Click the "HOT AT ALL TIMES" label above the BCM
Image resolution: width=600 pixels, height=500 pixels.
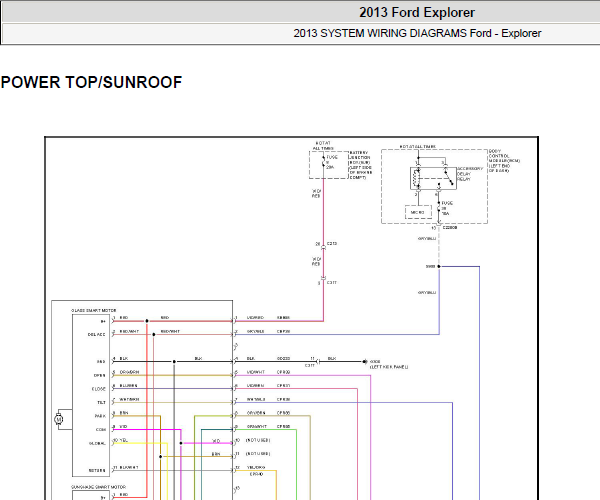(417, 147)
